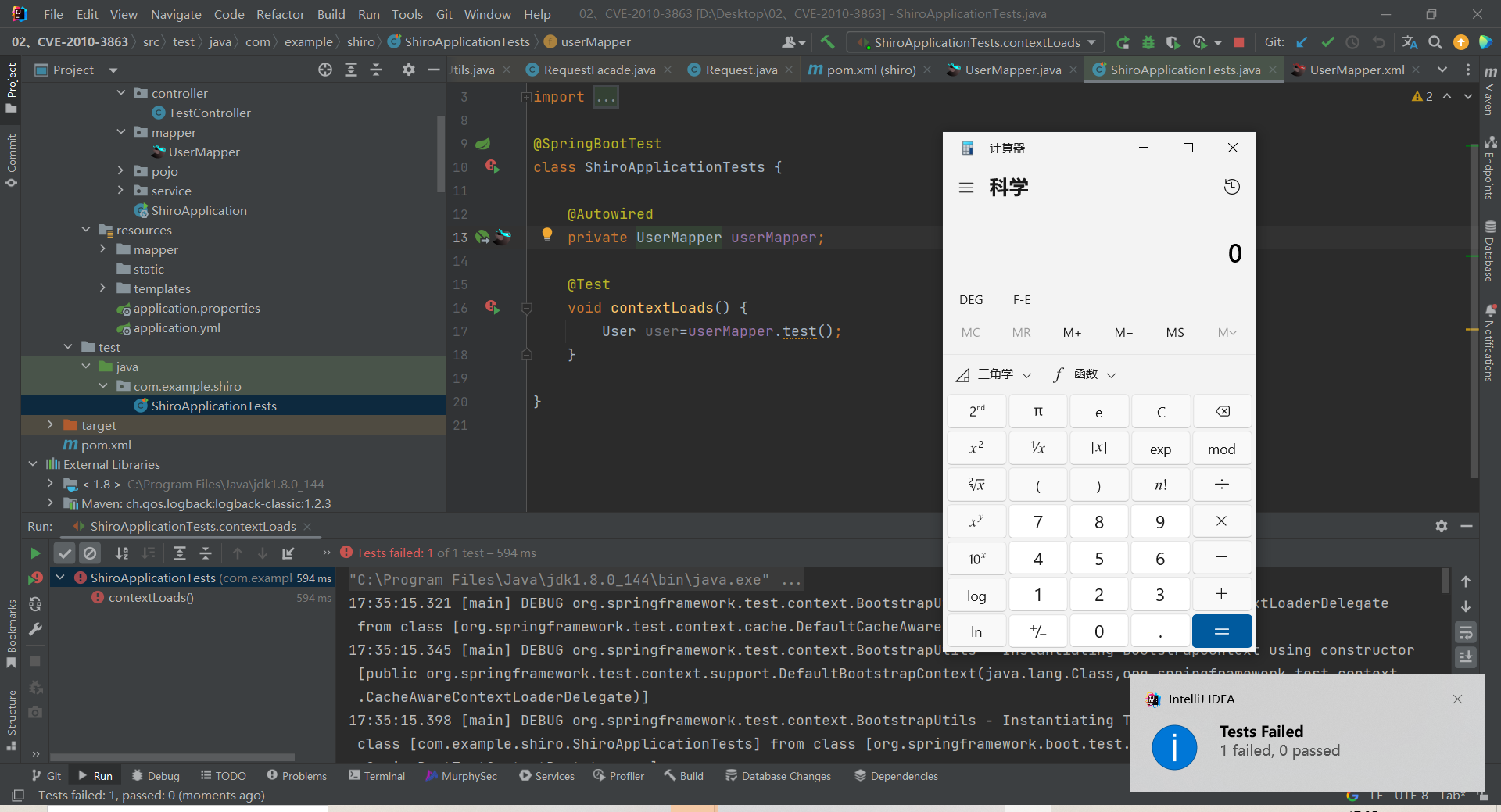Image resolution: width=1501 pixels, height=812 pixels.
Task: Open Terminal tool window button
Action: click(x=377, y=776)
